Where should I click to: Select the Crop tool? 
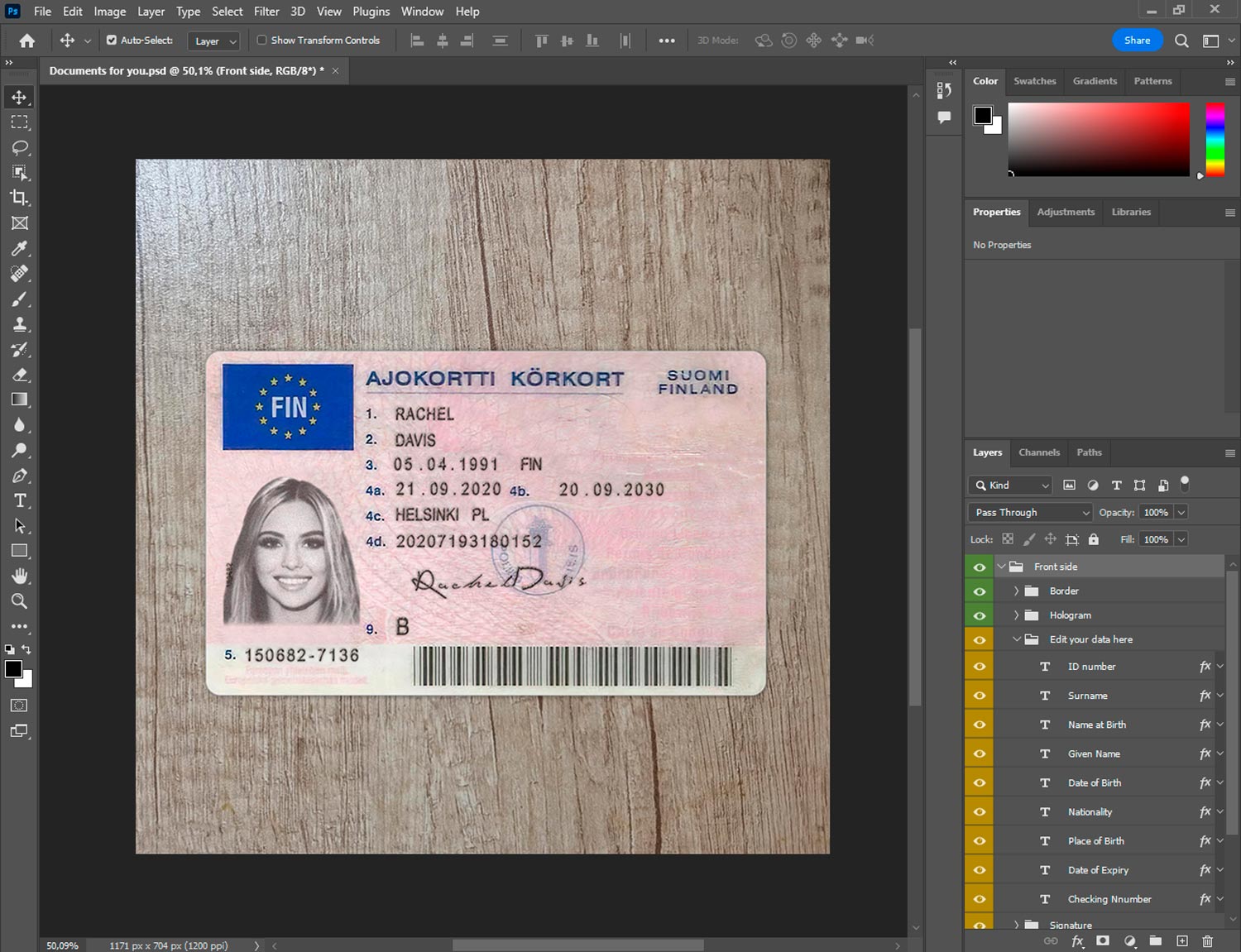point(19,198)
